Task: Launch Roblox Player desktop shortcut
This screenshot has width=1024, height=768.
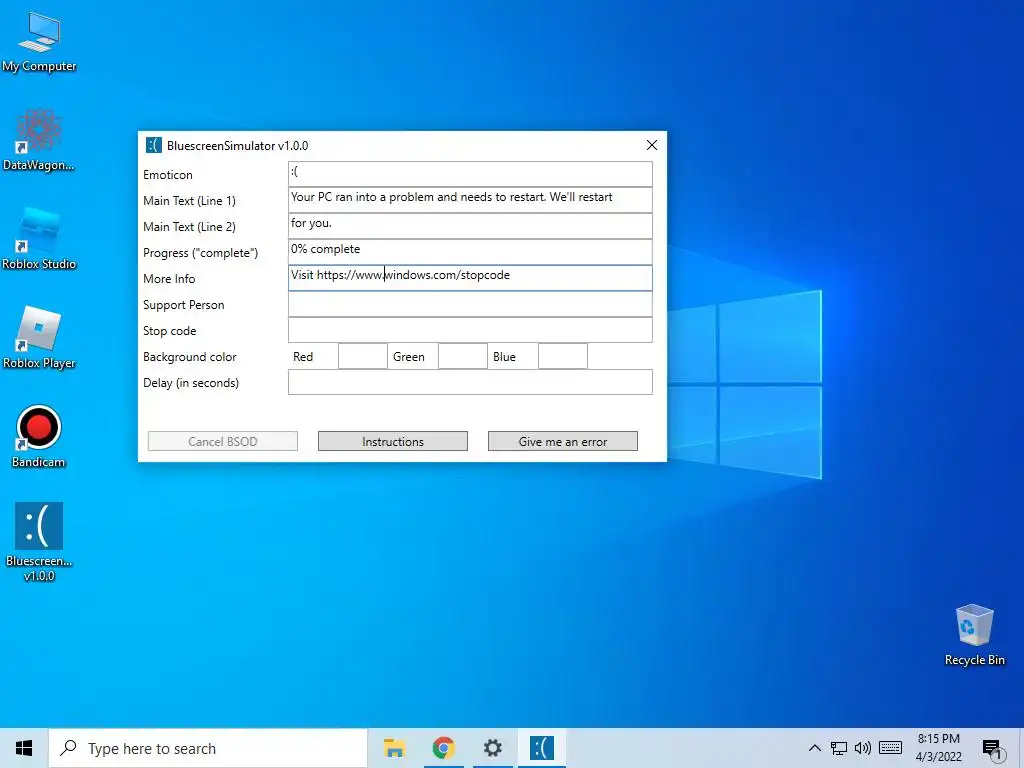Action: [x=39, y=338]
